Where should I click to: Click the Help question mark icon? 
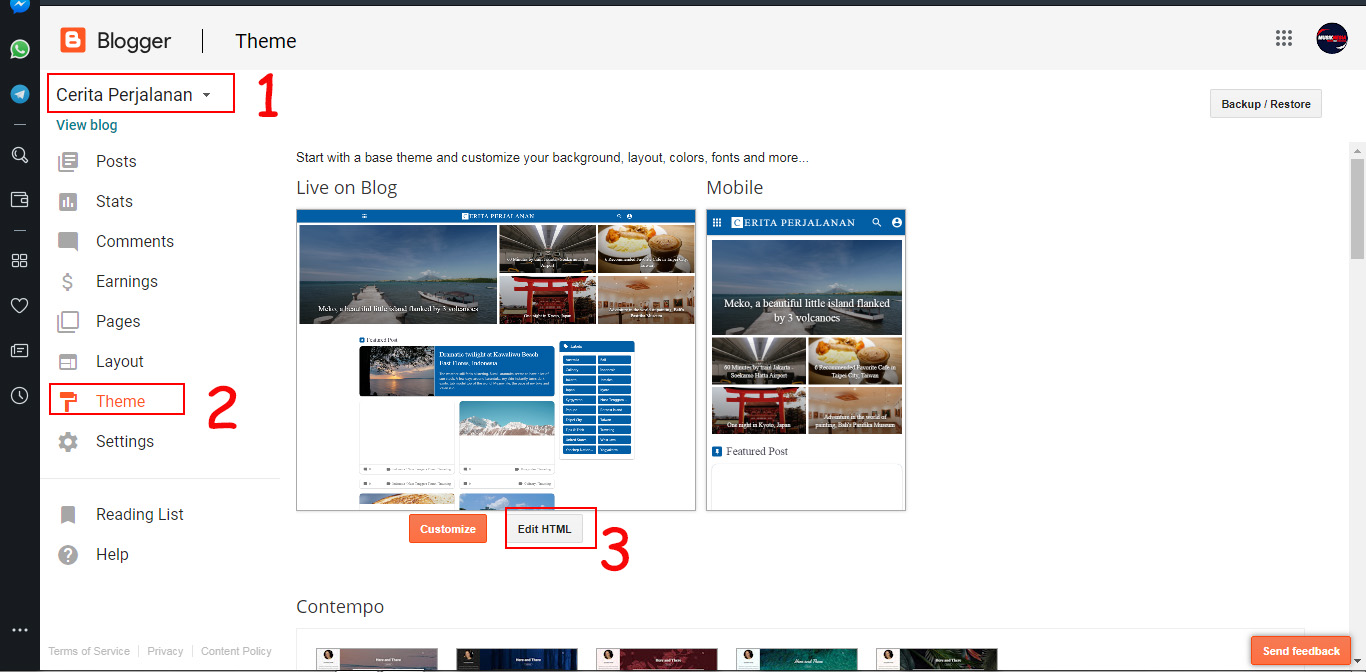pyautogui.click(x=68, y=554)
